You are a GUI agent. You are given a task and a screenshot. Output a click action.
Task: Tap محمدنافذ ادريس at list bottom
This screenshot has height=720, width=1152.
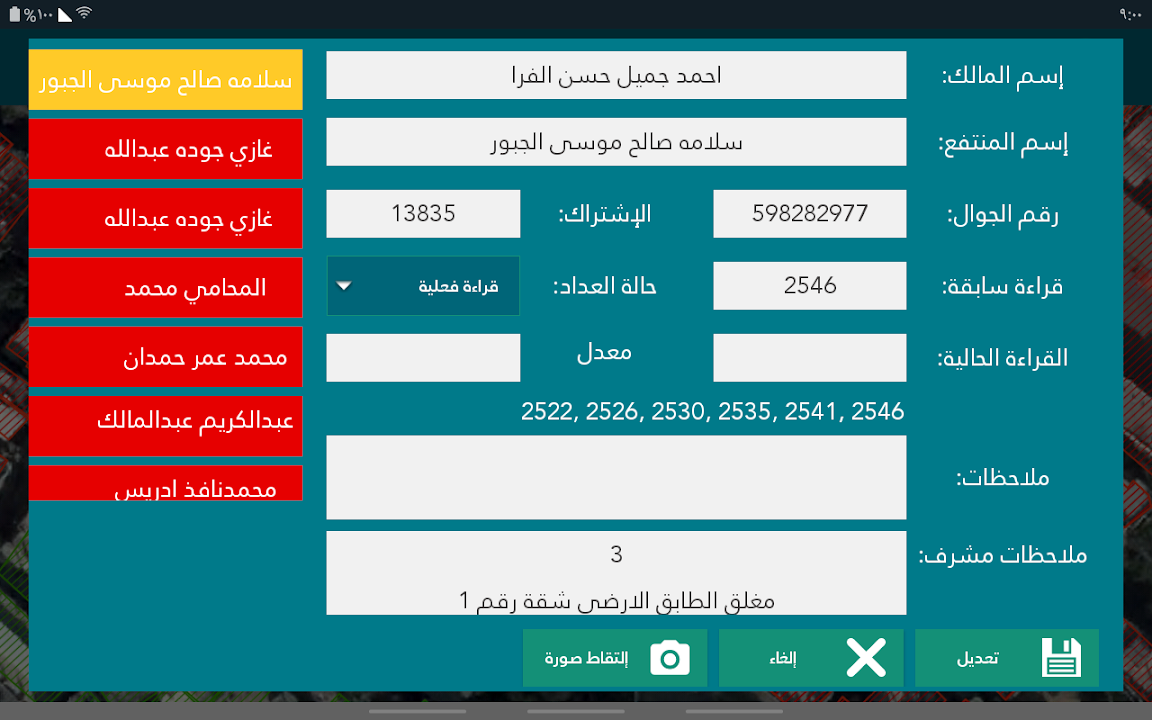pos(166,484)
